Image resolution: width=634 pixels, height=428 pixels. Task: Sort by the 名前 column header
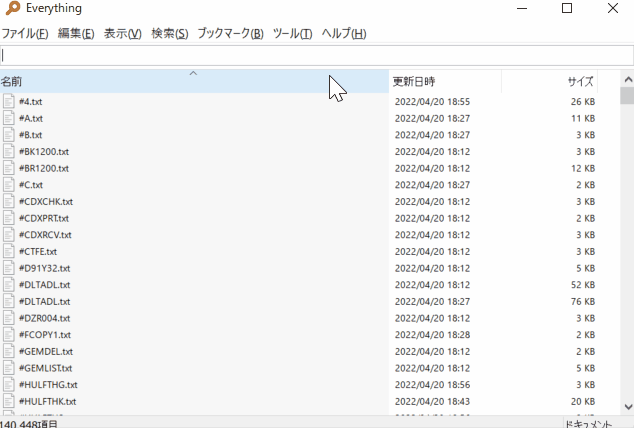tap(194, 81)
